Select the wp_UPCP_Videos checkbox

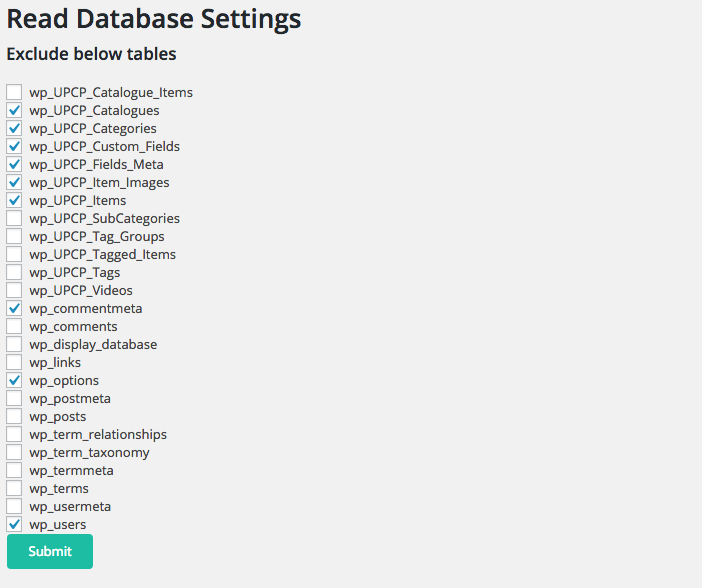coord(14,290)
